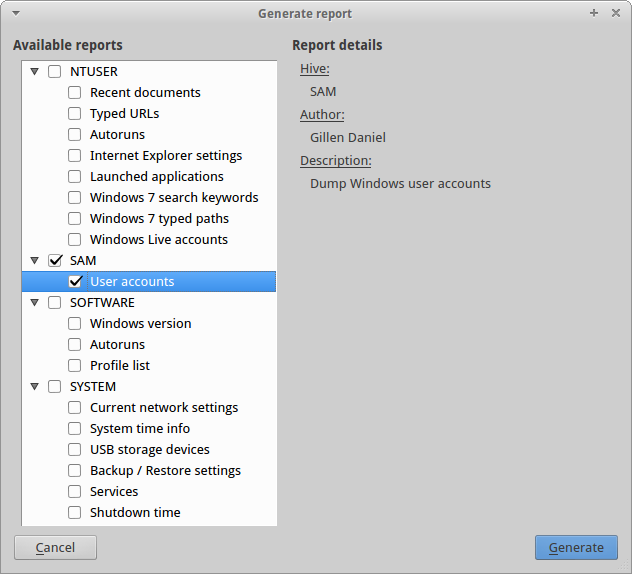Check the SYSTEM hive checkbox
632x574 pixels.
(x=55, y=386)
